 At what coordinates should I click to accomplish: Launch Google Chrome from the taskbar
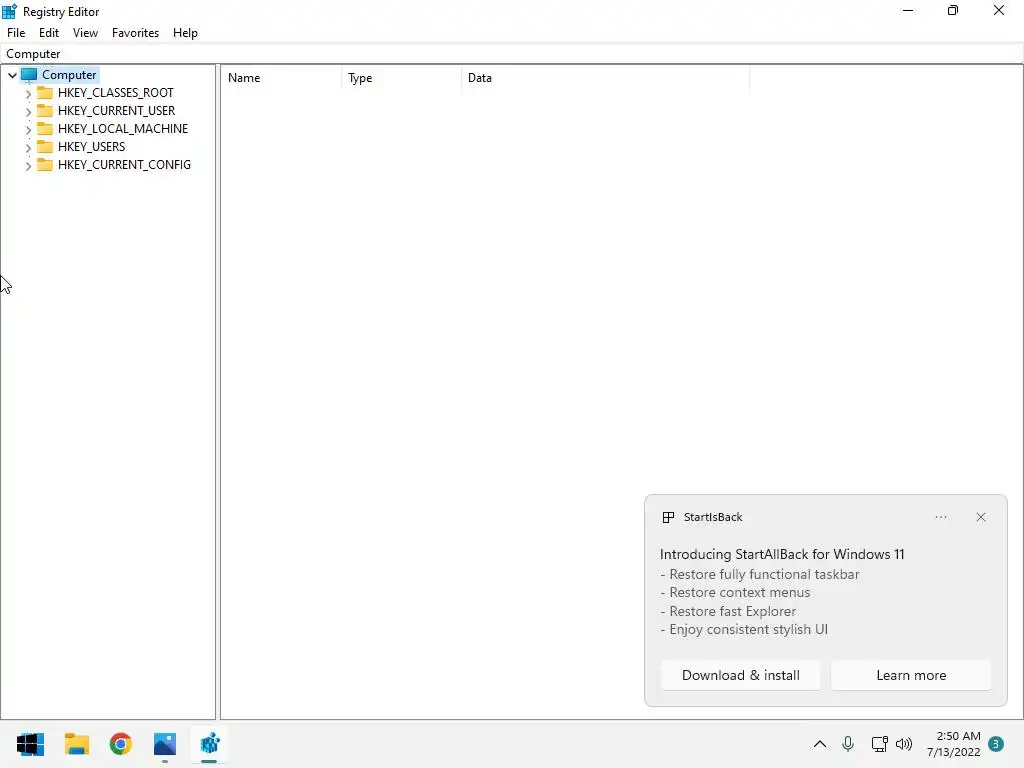(x=120, y=744)
